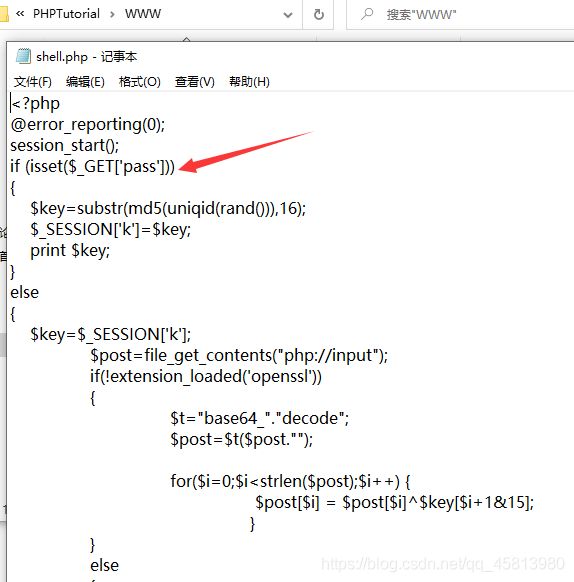Open the 查看(V) menu in Notepad
The width and height of the screenshot is (574, 582).
pyautogui.click(x=195, y=82)
